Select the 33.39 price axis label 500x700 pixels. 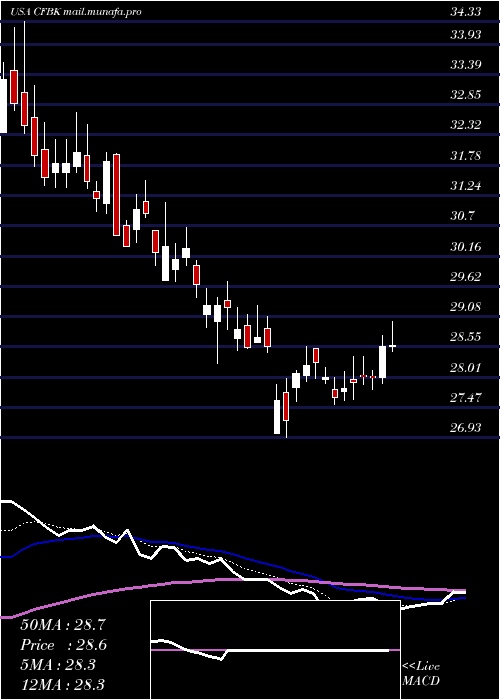pyautogui.click(x=466, y=65)
